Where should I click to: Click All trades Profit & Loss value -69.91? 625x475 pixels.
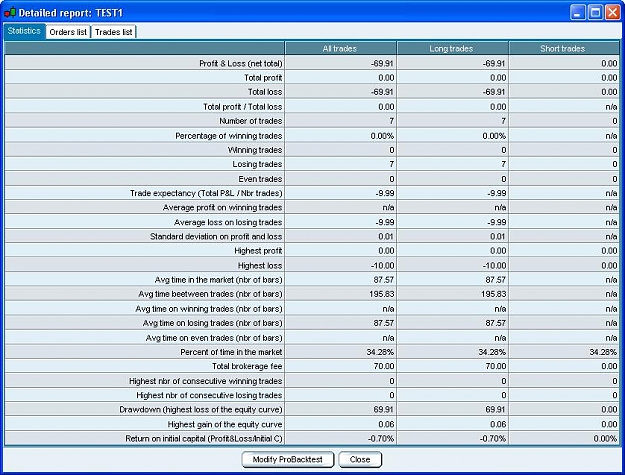(381, 63)
